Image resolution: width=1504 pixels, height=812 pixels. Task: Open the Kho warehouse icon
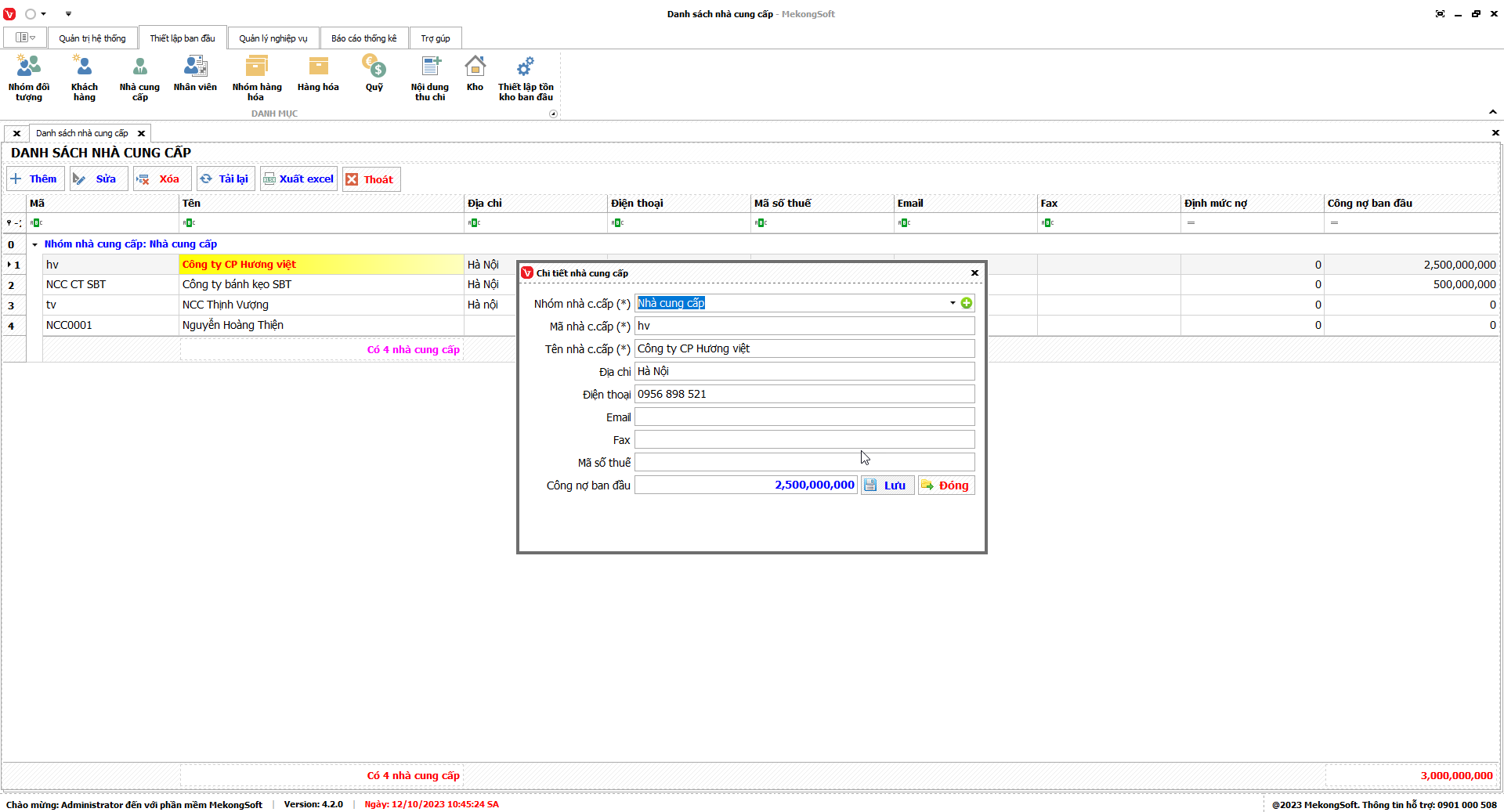[475, 74]
